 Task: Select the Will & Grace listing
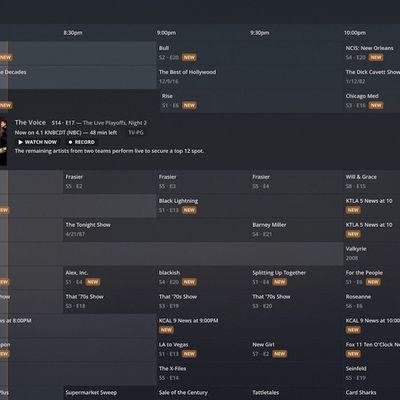372,182
